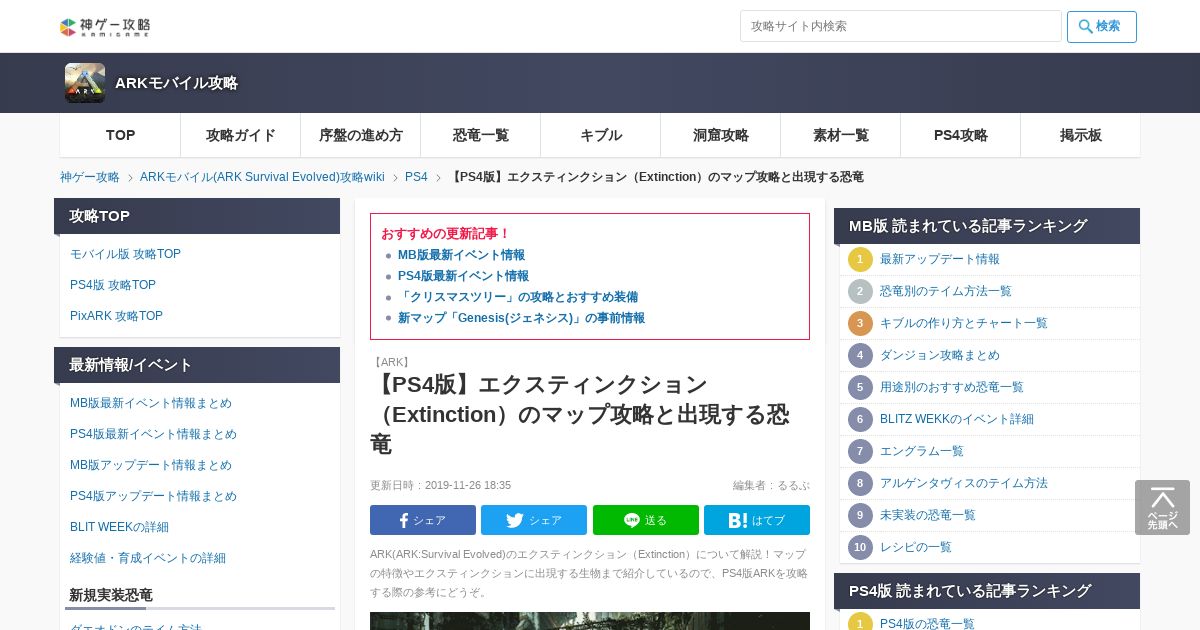Open MB版最新イベント情報まとめ sidebar link
This screenshot has height=630, width=1200.
151,403
